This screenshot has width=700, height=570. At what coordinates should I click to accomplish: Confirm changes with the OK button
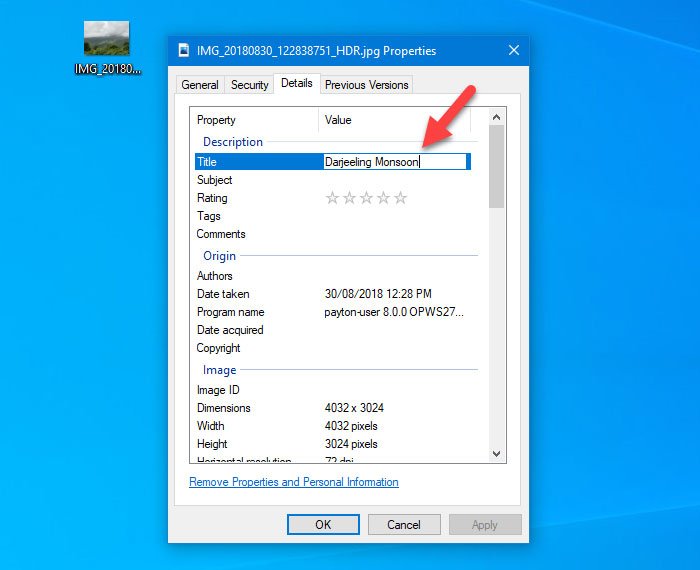(x=323, y=524)
